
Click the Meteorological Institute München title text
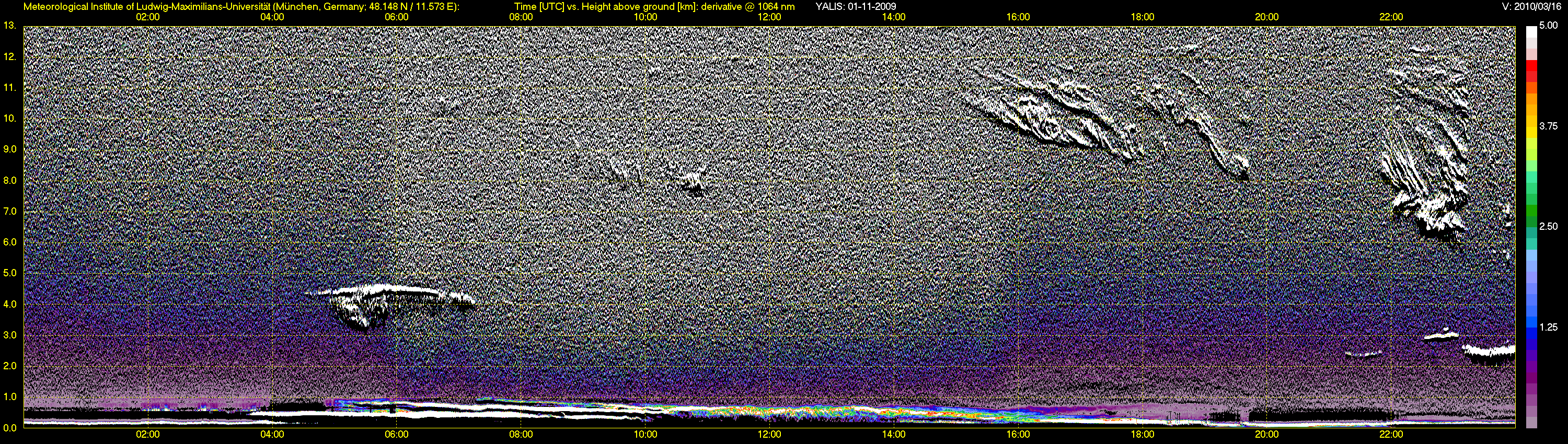(243, 7)
